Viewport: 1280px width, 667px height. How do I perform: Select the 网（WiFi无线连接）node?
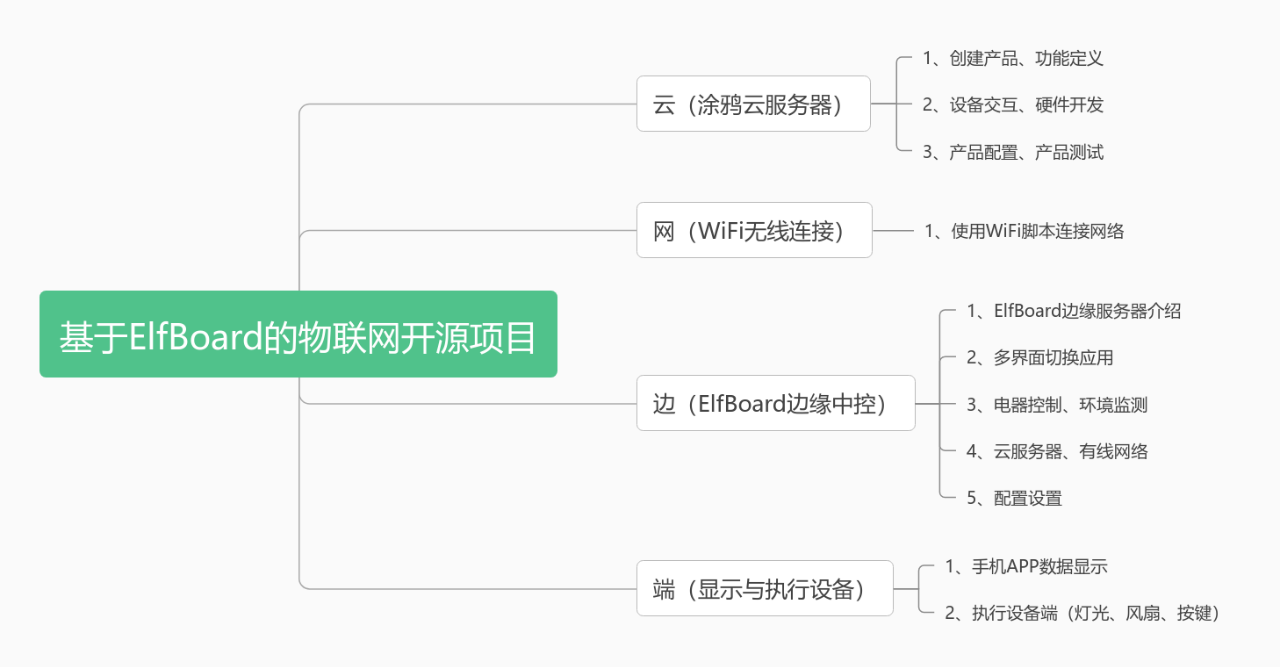(x=754, y=230)
